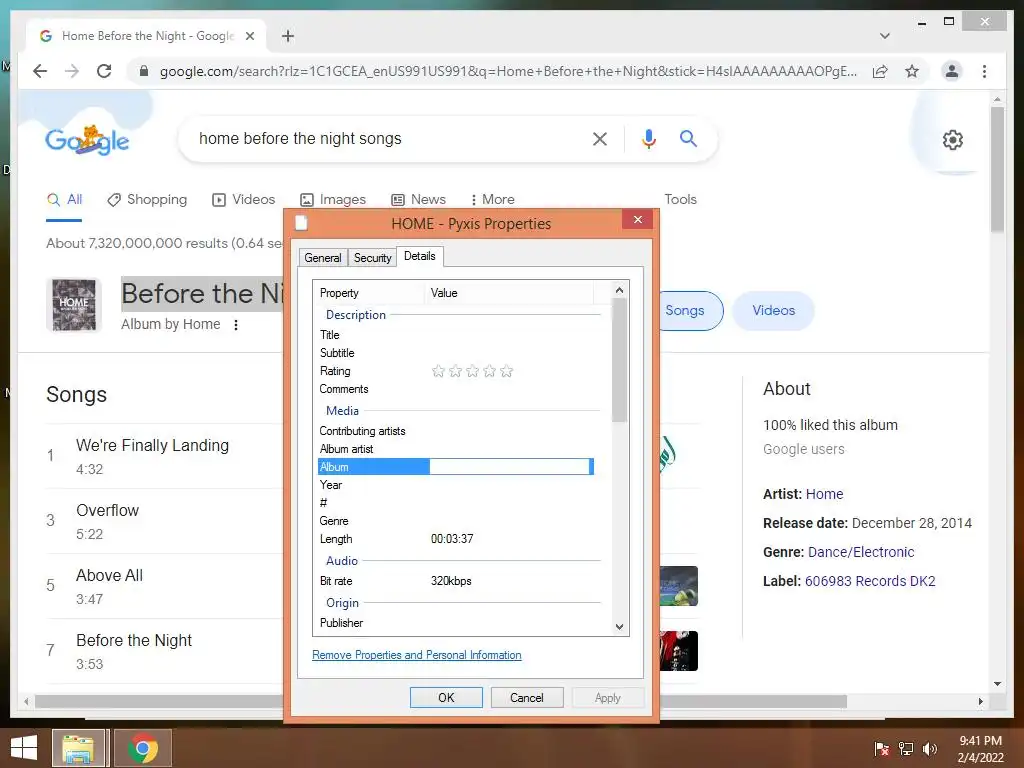Click the Chrome forward arrow
1024x768 pixels.
tap(72, 71)
